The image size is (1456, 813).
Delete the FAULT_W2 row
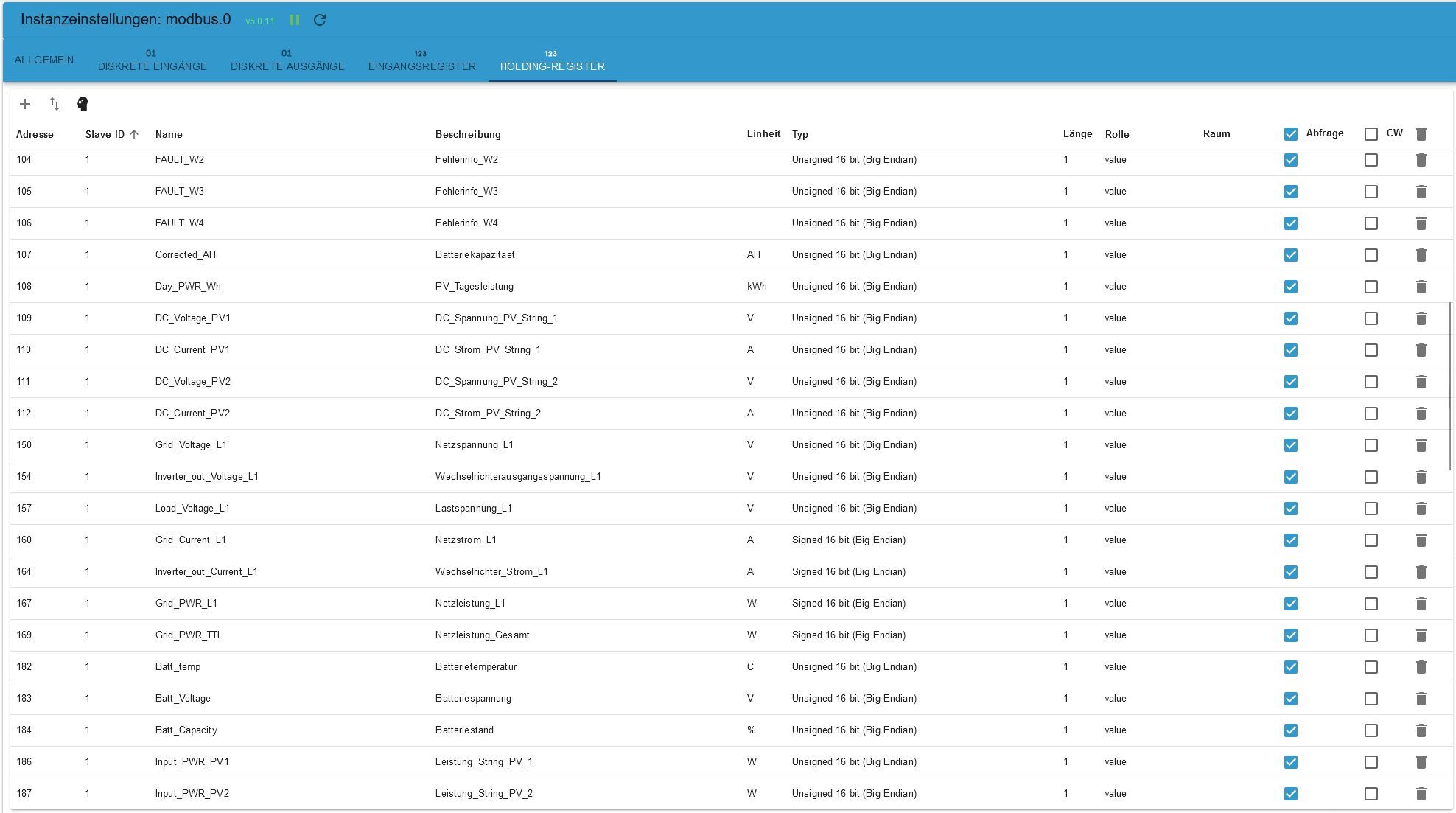(x=1421, y=160)
